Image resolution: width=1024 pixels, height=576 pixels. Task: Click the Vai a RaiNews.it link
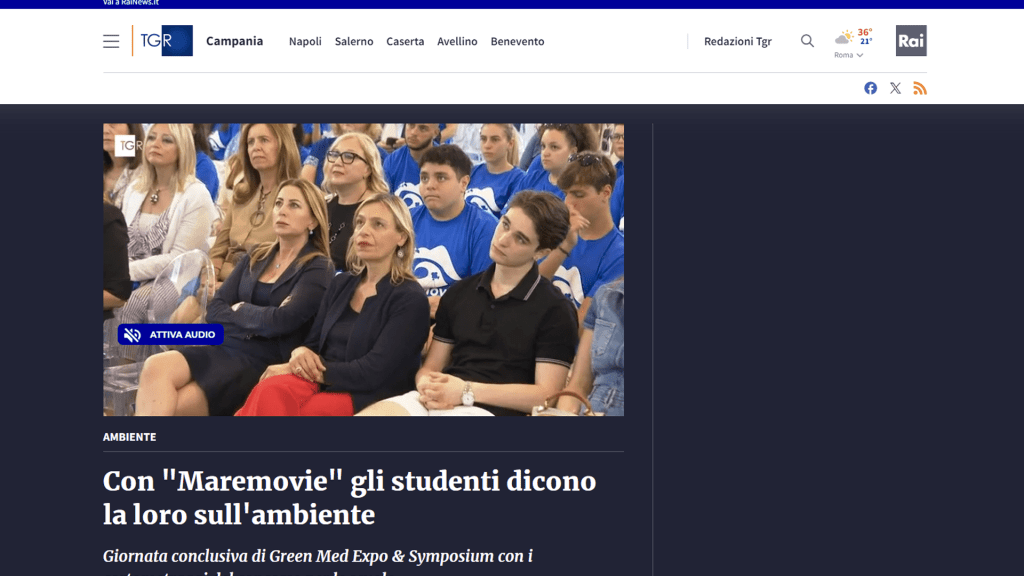pyautogui.click(x=131, y=3)
